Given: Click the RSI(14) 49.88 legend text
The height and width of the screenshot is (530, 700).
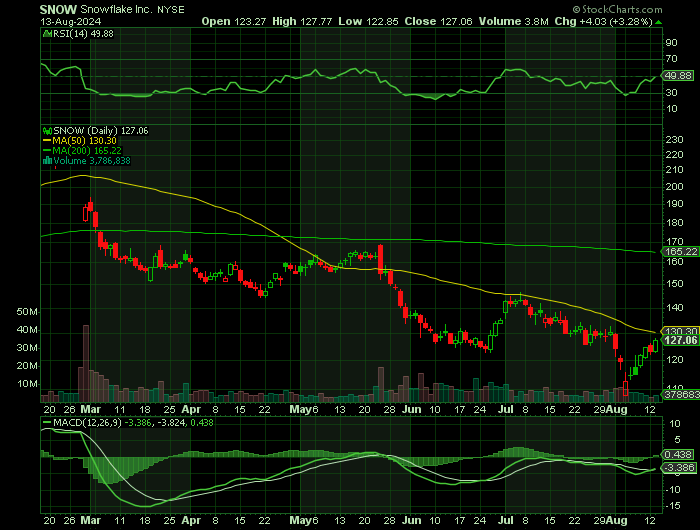Looking at the screenshot, I should (83, 33).
